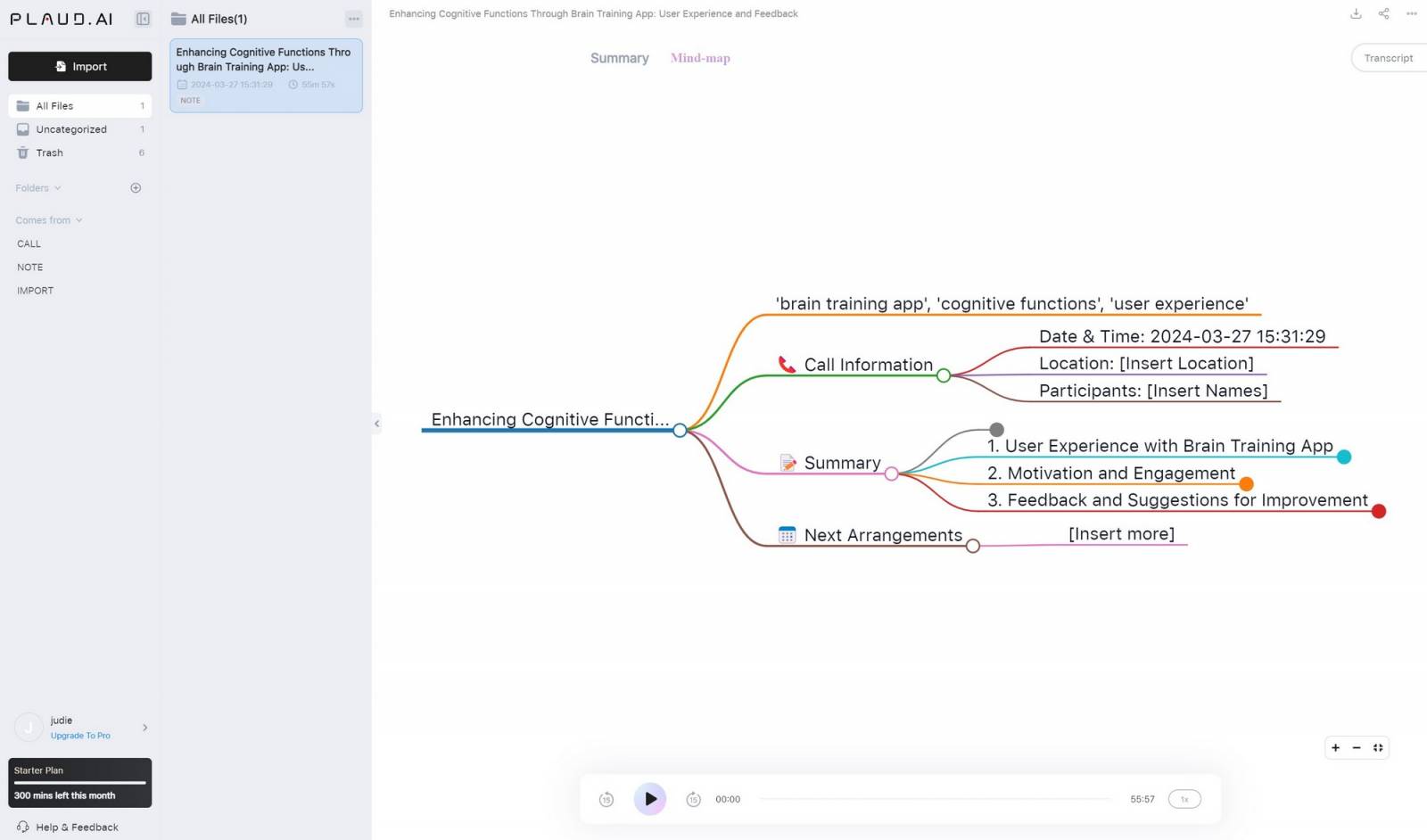Open the Trash folder
This screenshot has width=1427, height=840.
[x=49, y=153]
